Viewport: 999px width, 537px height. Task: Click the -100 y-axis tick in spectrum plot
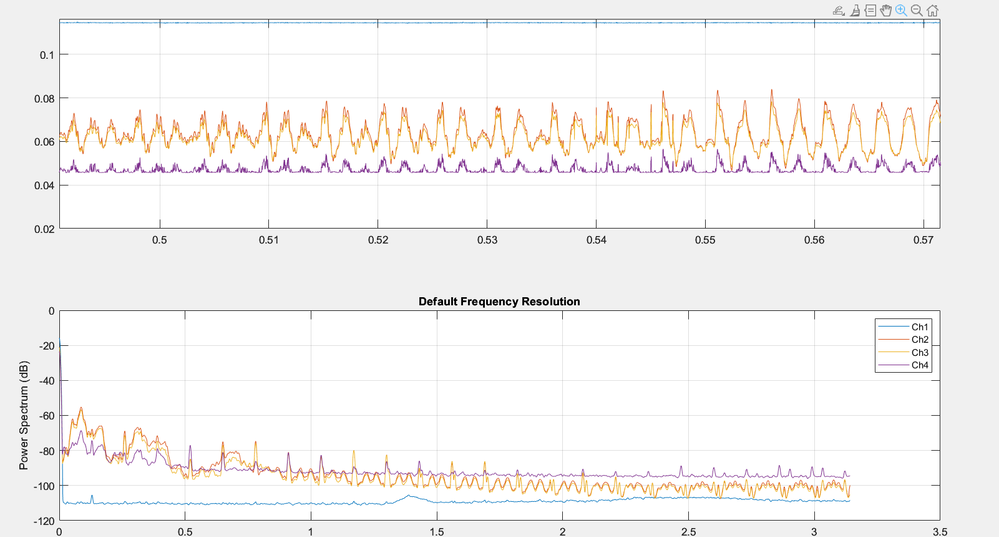[45, 485]
